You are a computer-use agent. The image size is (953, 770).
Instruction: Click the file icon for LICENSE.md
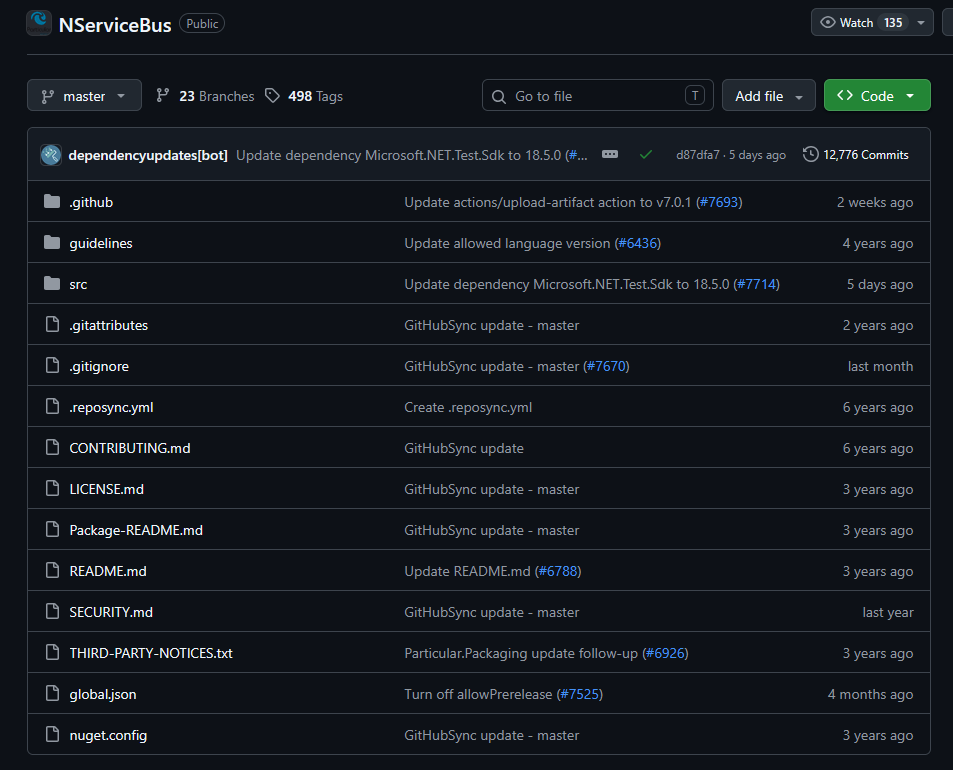52,489
